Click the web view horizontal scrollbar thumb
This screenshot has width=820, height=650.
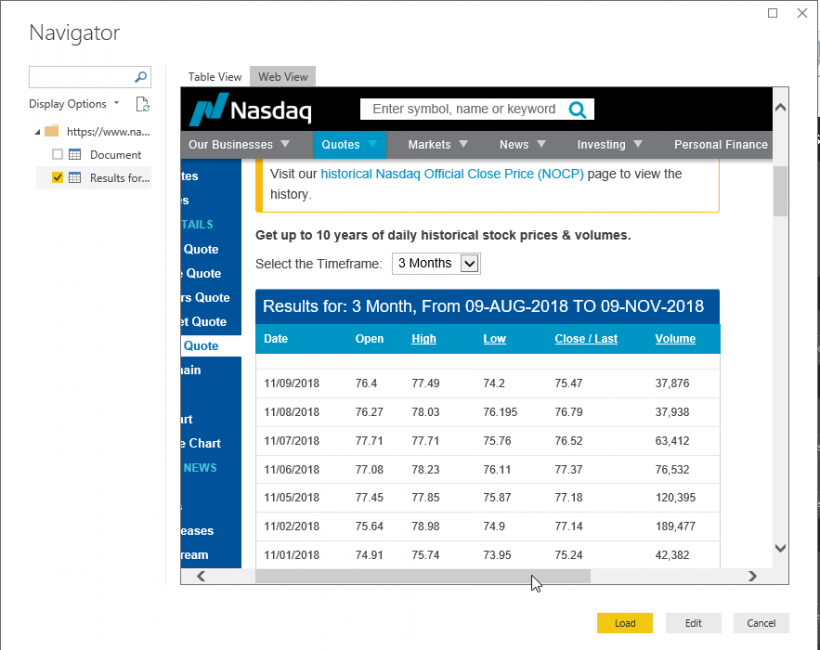(423, 576)
